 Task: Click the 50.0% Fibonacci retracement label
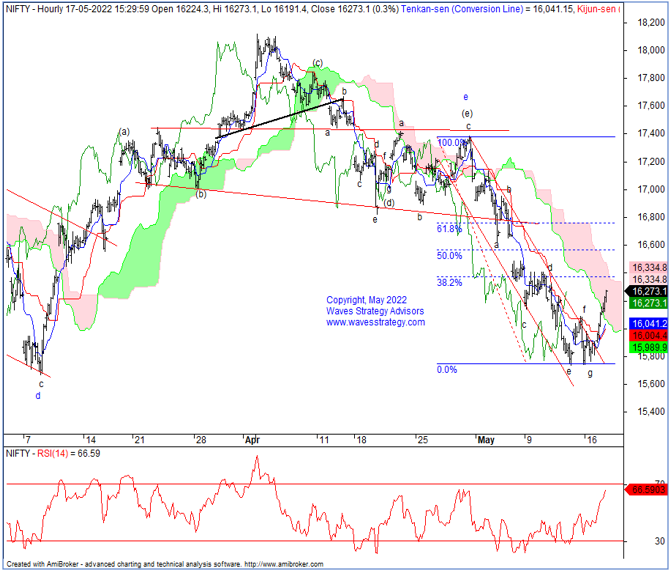coord(449,256)
